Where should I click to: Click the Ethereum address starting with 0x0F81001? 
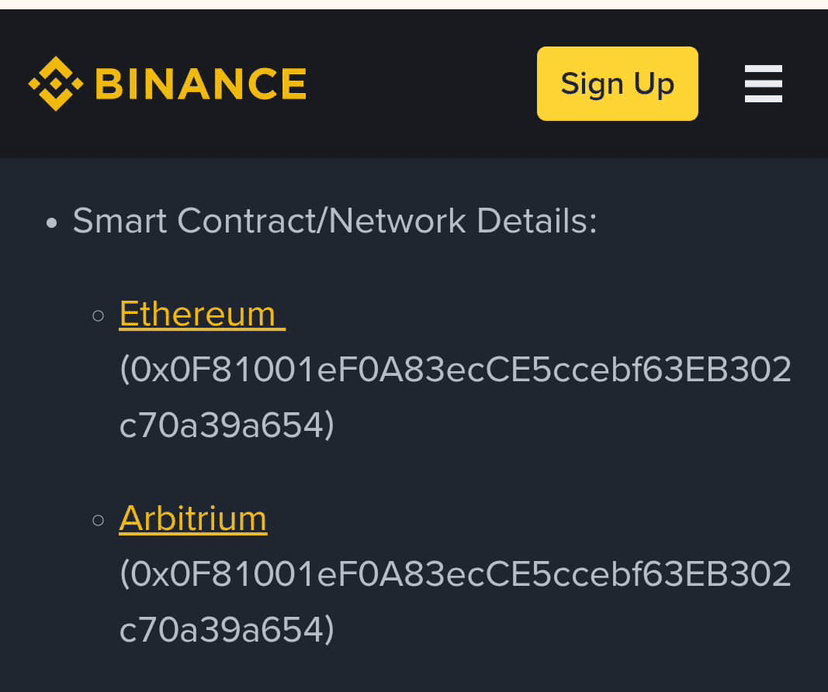pyautogui.click(x=455, y=369)
